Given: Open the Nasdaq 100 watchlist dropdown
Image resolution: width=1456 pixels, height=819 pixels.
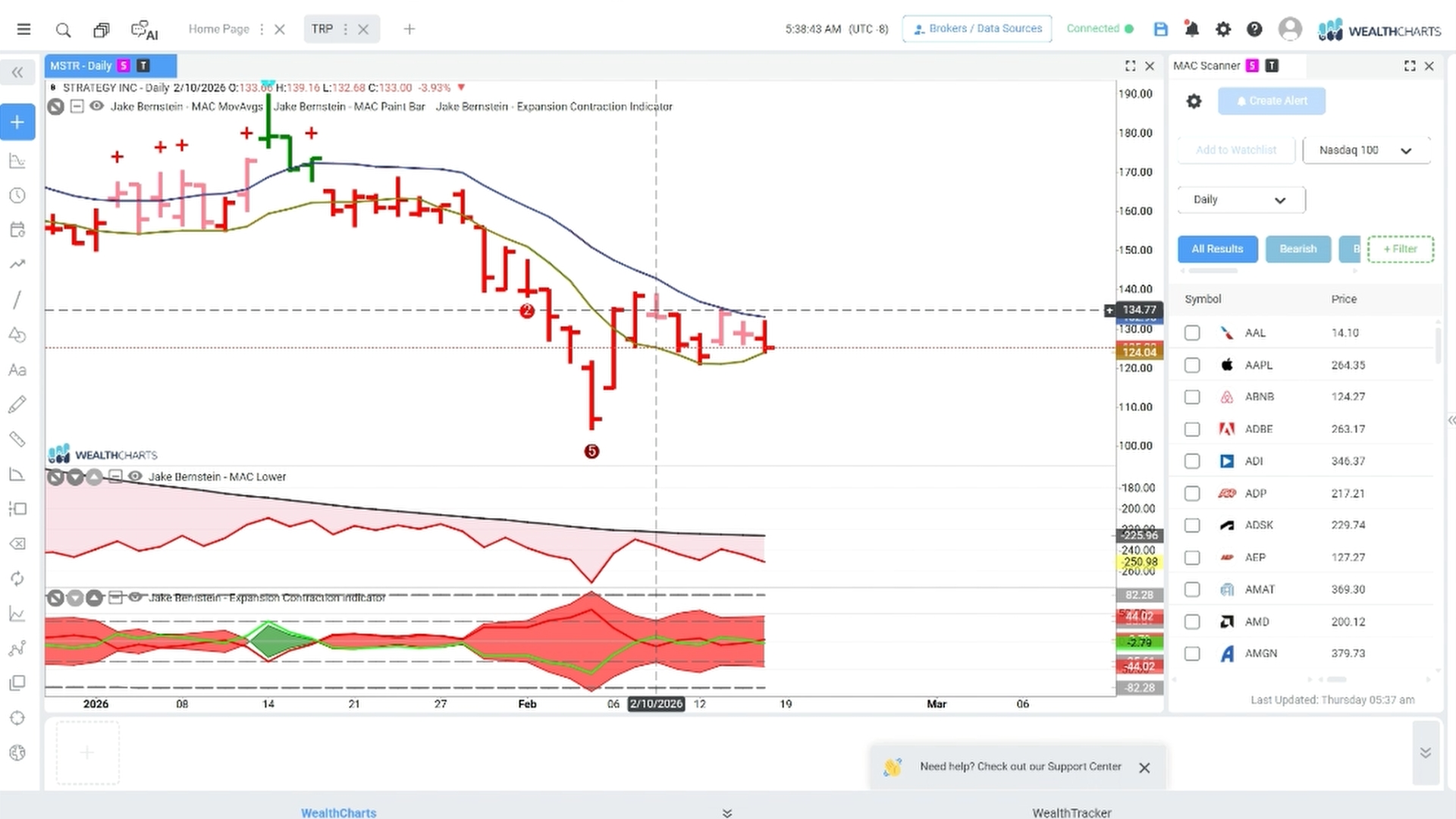Looking at the screenshot, I should pyautogui.click(x=1366, y=150).
